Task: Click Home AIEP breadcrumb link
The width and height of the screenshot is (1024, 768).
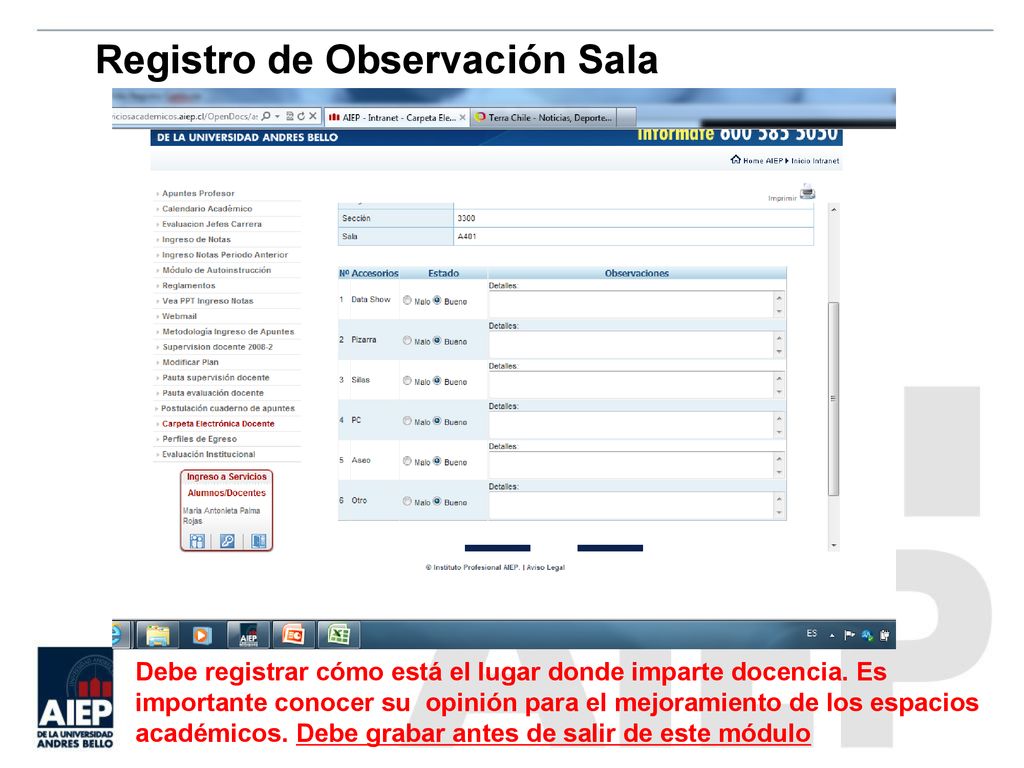Action: point(762,161)
